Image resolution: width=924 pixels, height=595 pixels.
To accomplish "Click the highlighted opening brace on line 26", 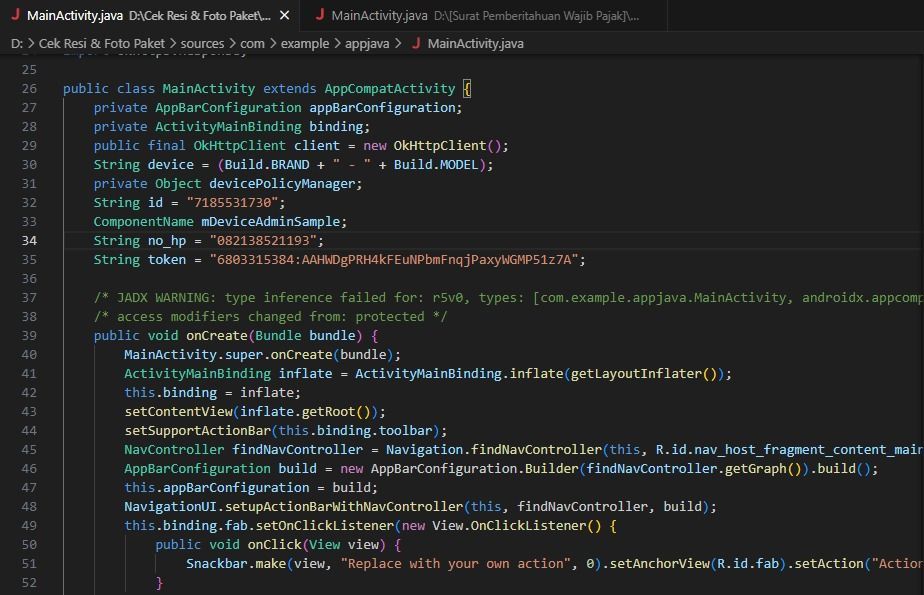I will pos(467,89).
